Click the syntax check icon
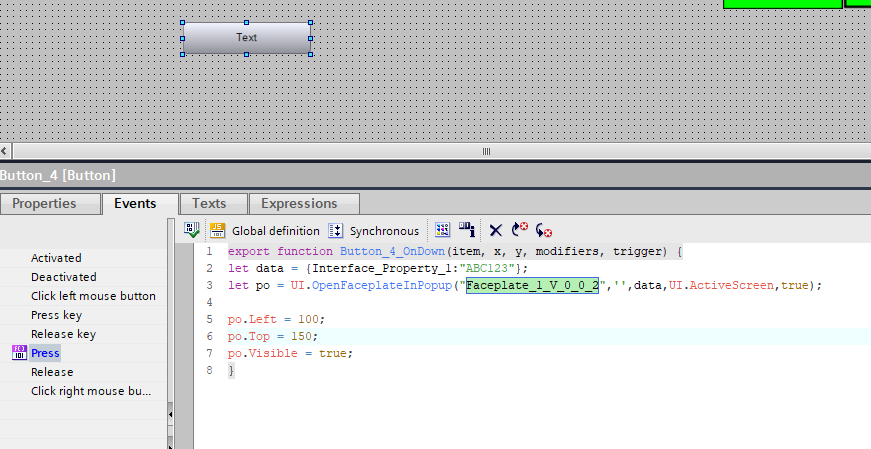The height and width of the screenshot is (449, 871). point(192,230)
